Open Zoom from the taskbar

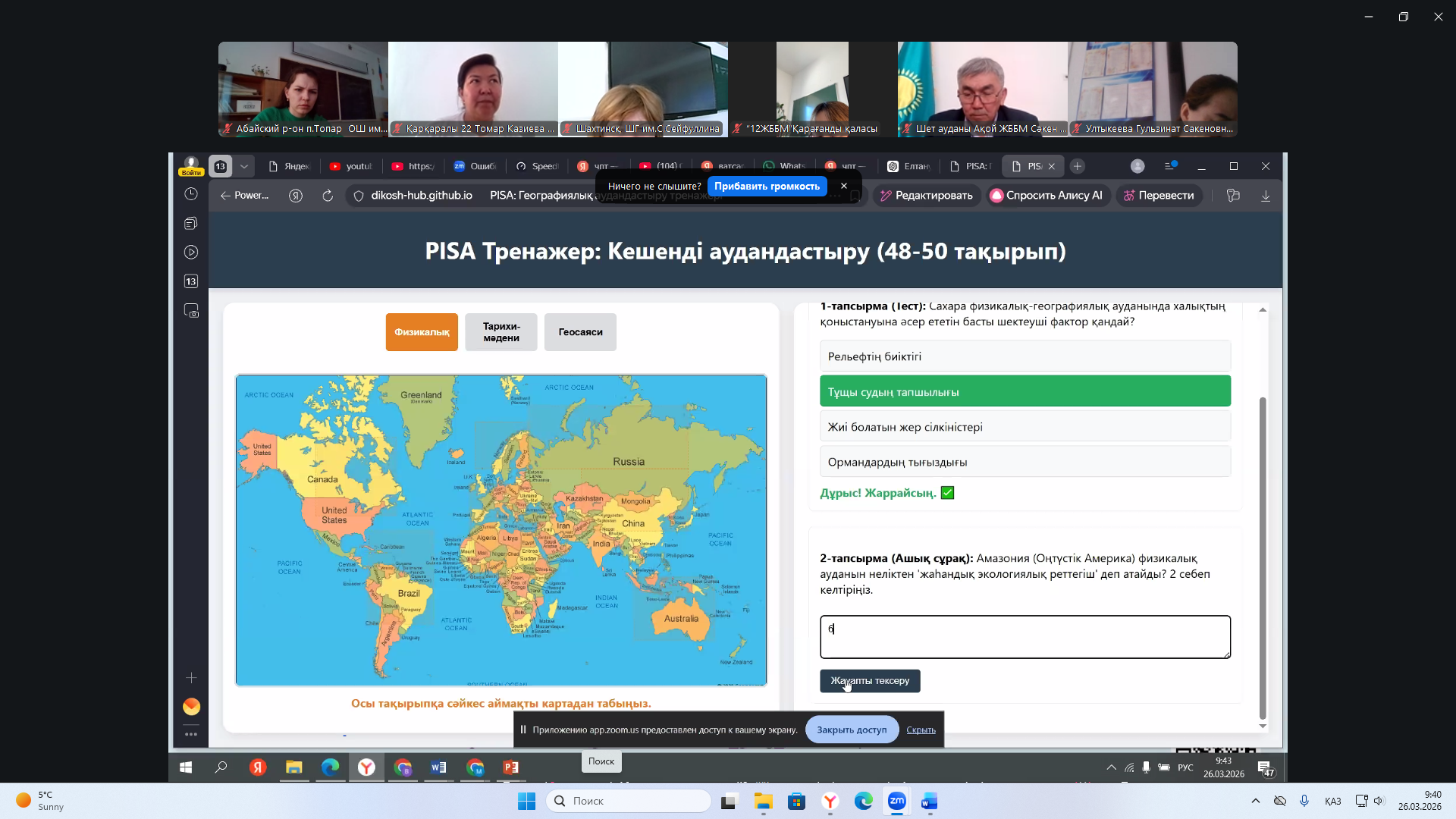[x=896, y=801]
